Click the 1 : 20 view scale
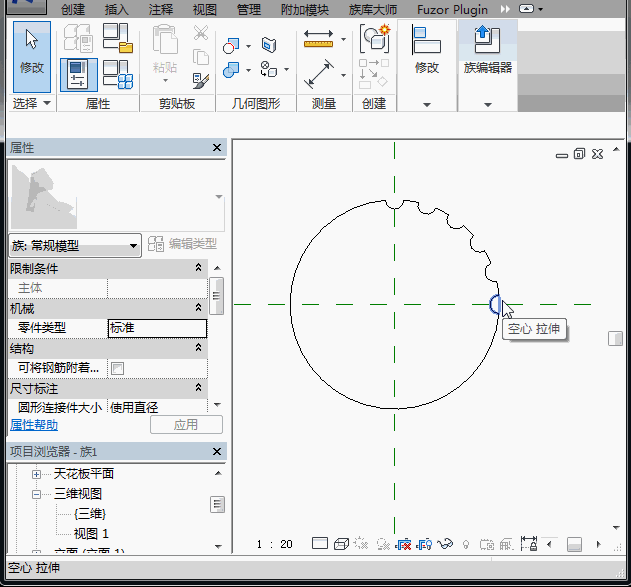The width and height of the screenshot is (631, 587). tap(274, 544)
